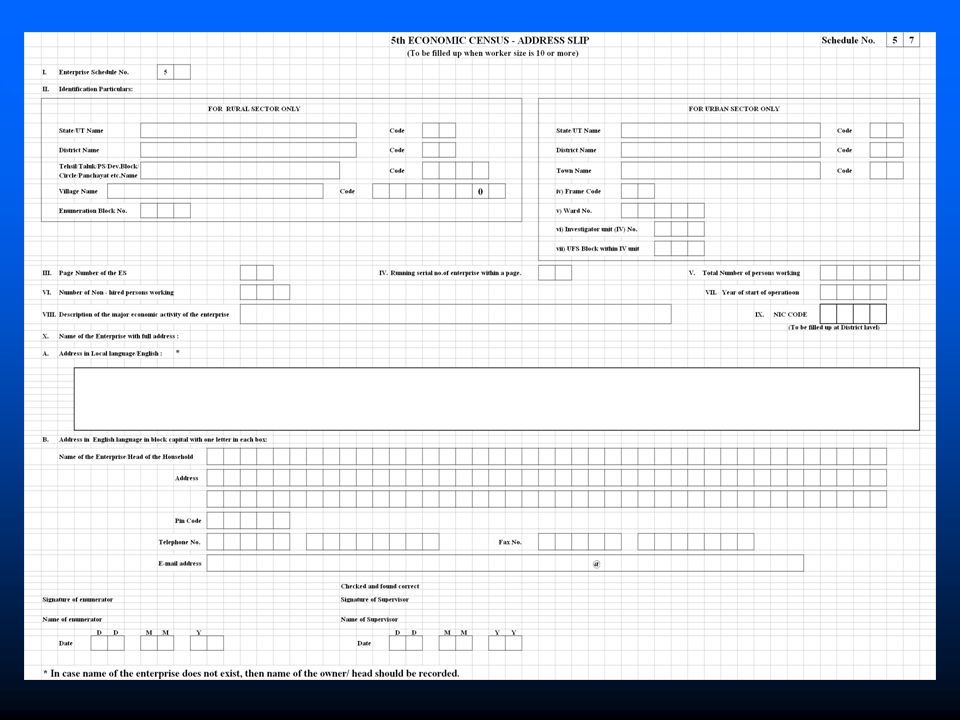Click the 'FOR RURAL SECTOR ONLY' heading
The width and height of the screenshot is (960, 720).
254,108
